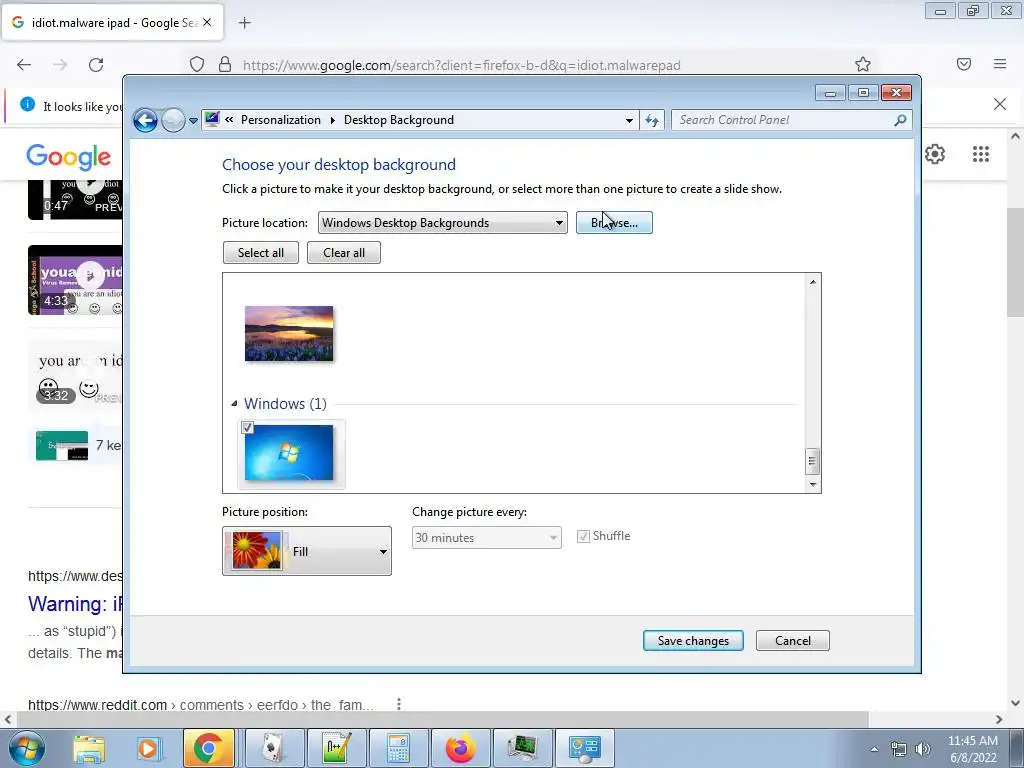Refresh the Control Panel address bar
The image size is (1024, 768).
[652, 120]
